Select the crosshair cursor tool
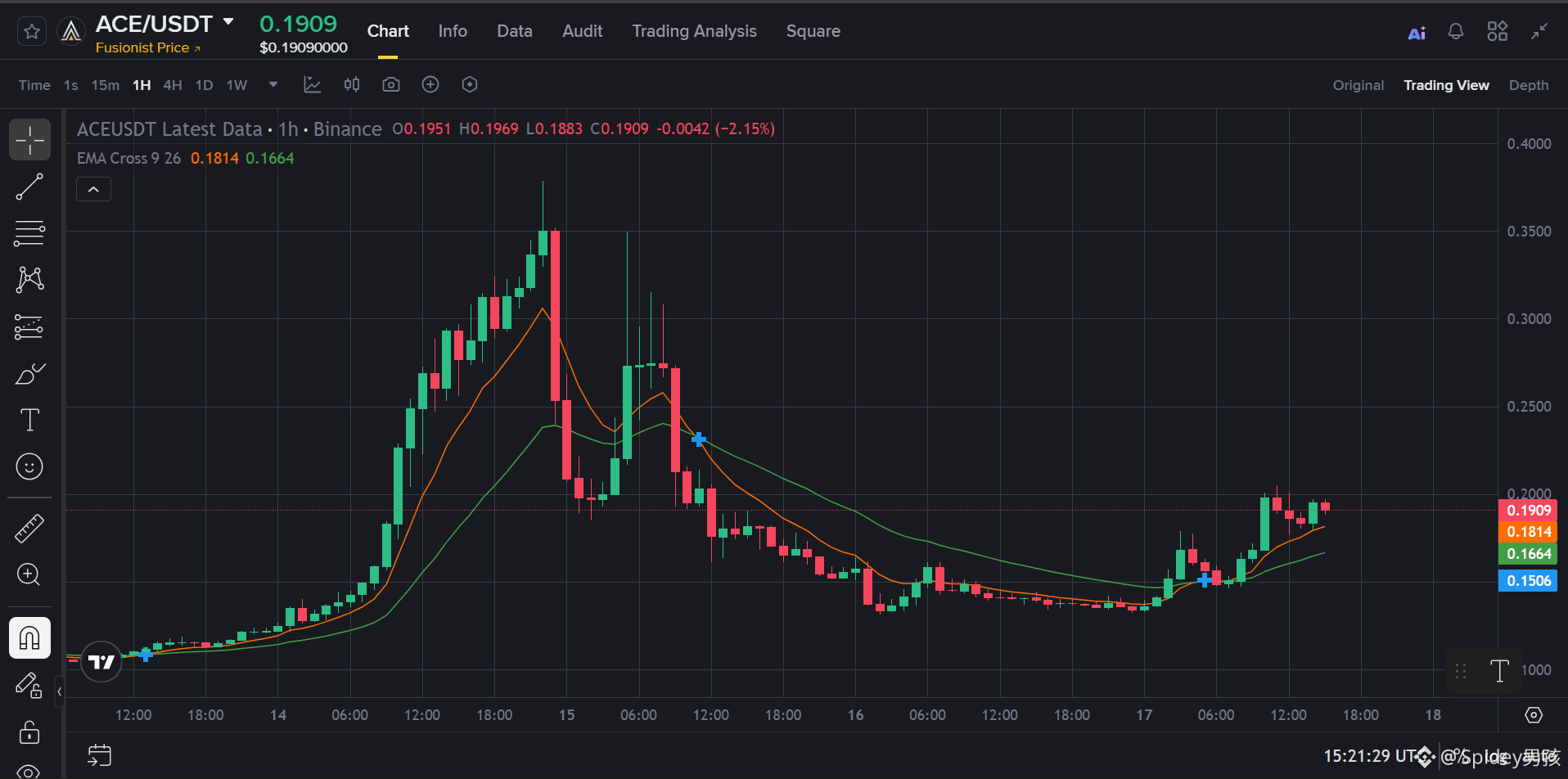 (29, 140)
